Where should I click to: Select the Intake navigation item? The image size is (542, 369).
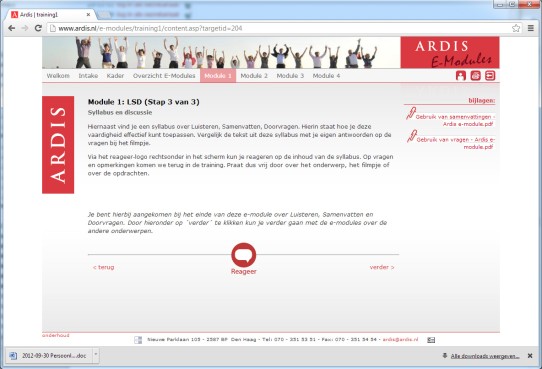(88, 76)
